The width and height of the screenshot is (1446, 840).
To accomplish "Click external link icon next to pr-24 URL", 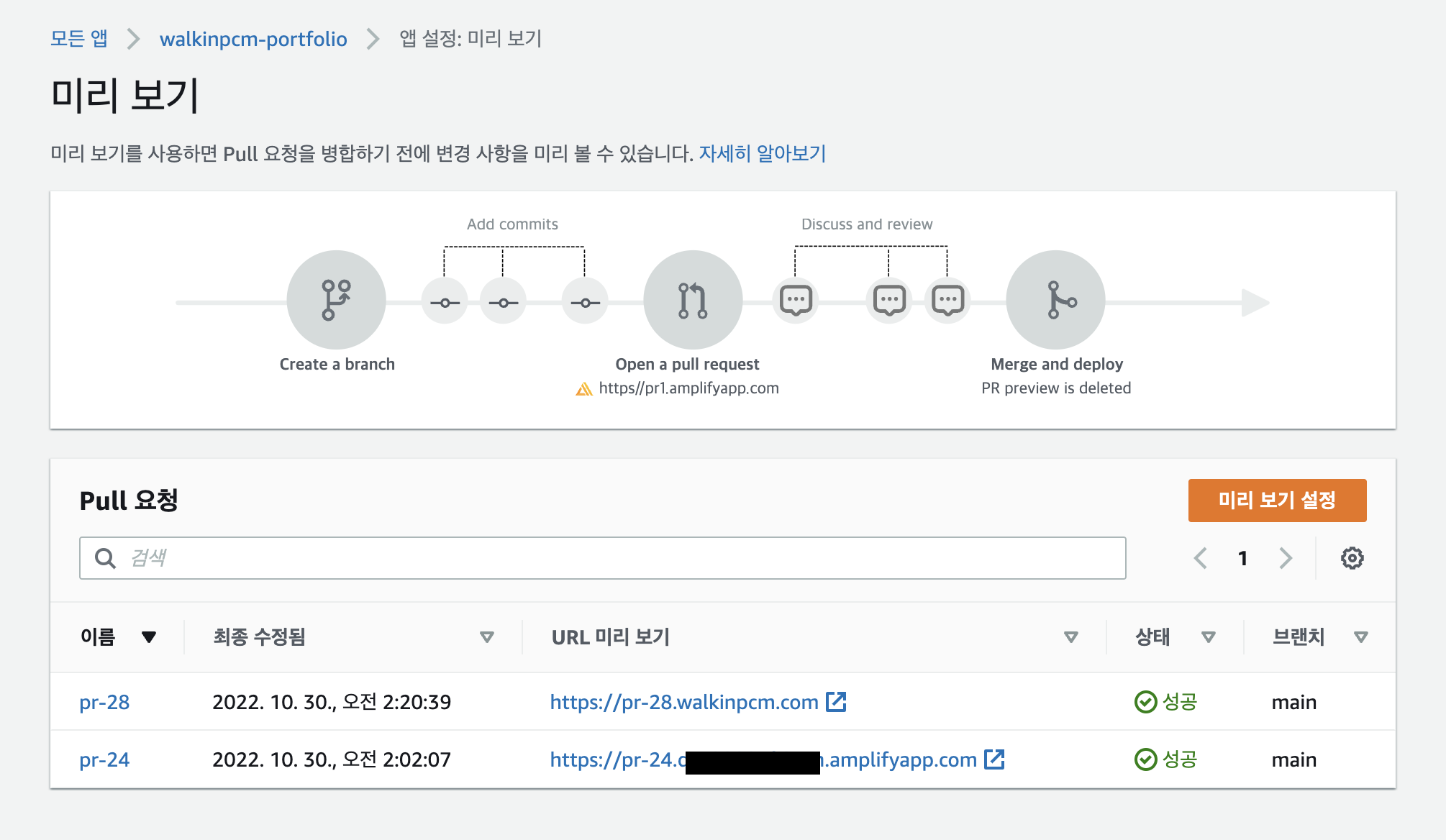I will [994, 759].
